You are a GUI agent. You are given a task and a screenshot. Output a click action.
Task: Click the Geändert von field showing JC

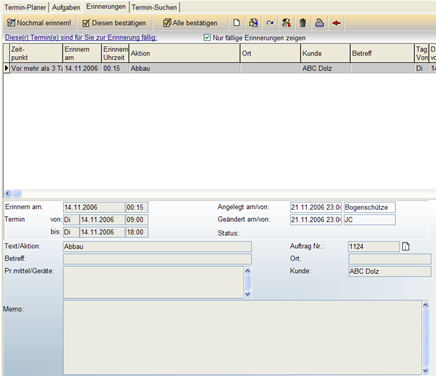(370, 220)
